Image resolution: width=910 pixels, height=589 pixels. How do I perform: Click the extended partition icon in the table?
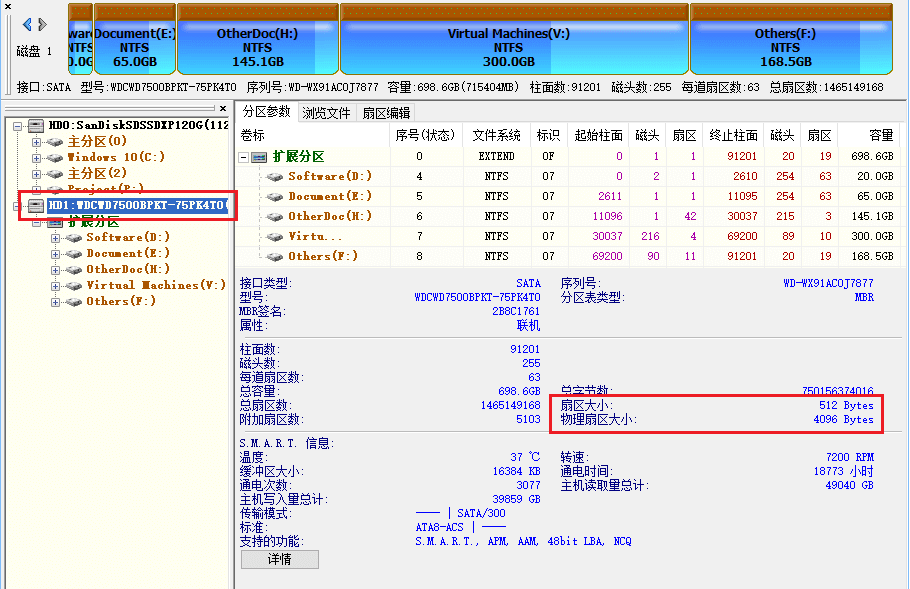click(x=260, y=156)
